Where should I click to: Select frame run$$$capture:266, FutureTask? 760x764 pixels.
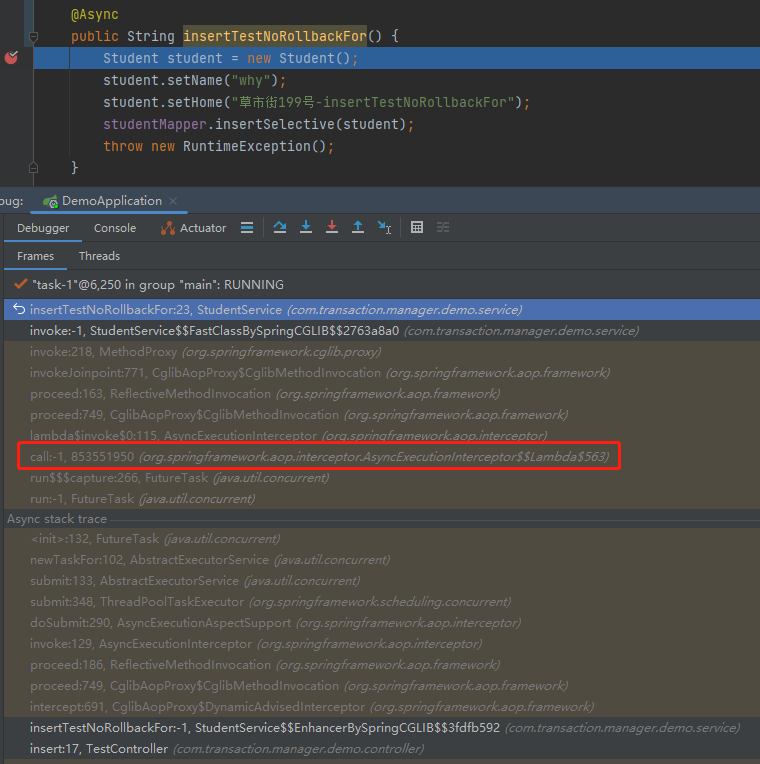pos(382,478)
